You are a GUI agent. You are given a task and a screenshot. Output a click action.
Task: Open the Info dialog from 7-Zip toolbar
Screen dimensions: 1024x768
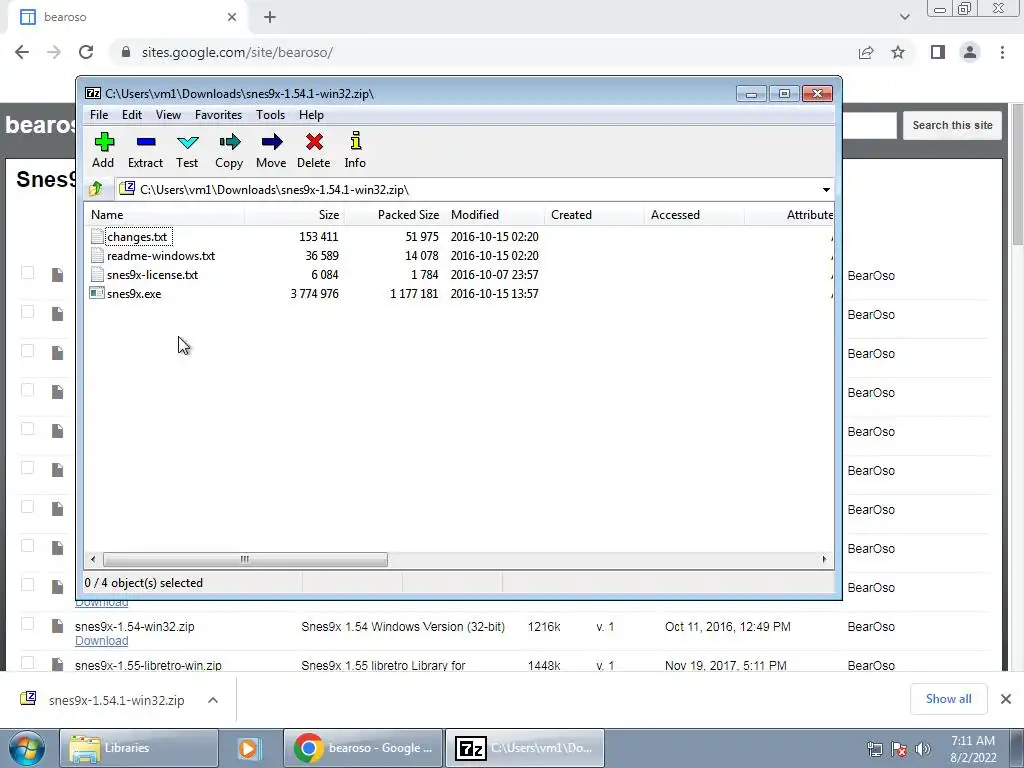pos(355,150)
